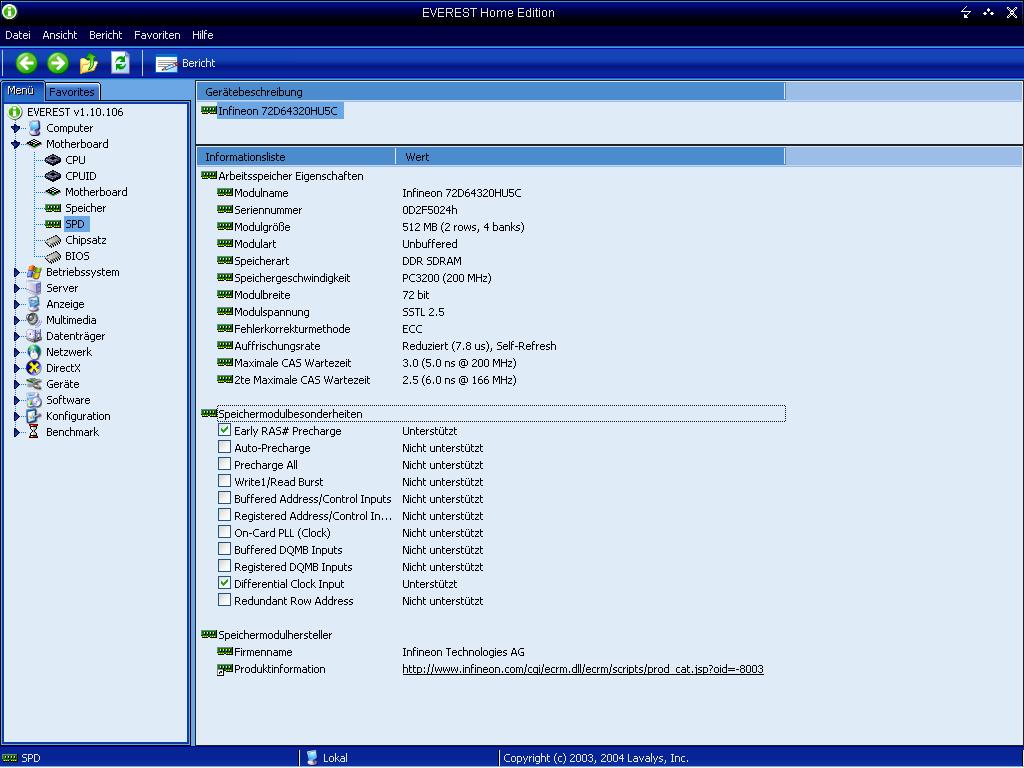Click the EVEREST v1.10.106 root icon
Screen dimensions: 1024x768
tap(15, 112)
